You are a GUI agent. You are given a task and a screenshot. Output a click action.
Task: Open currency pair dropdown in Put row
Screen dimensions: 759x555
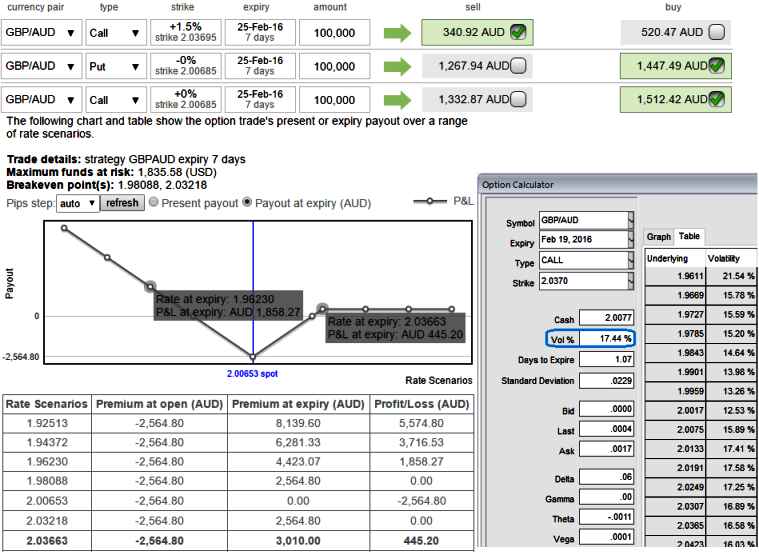[41, 66]
